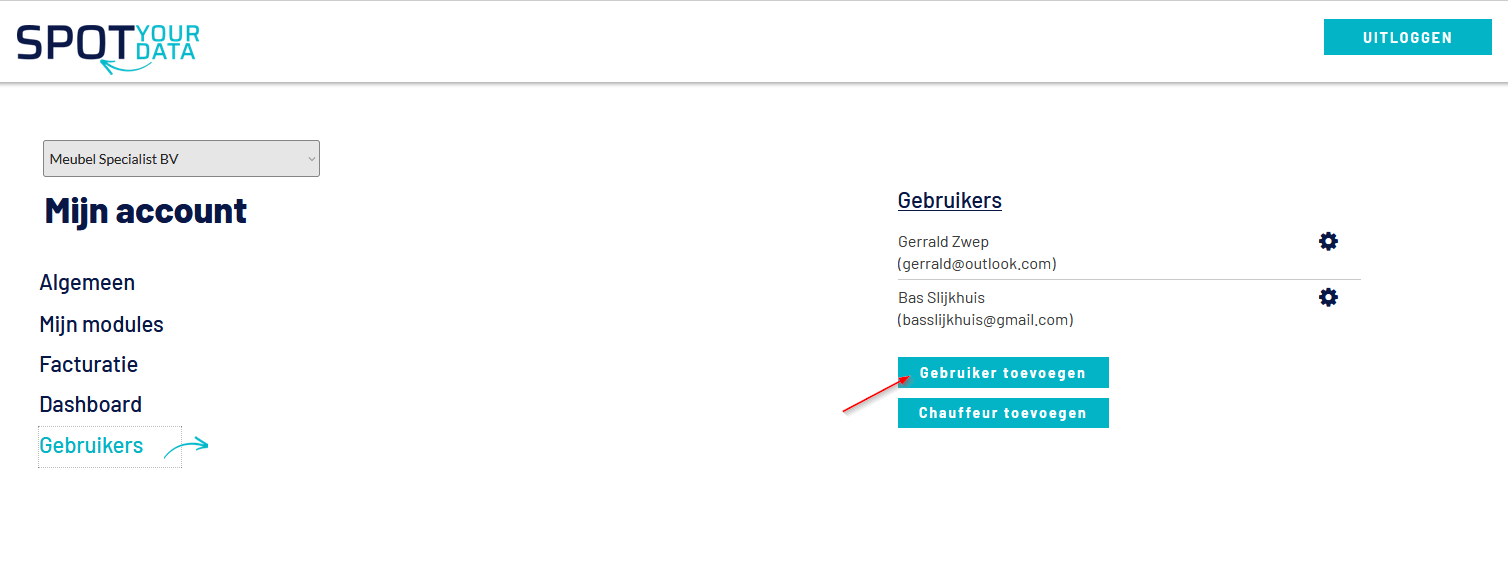Open the Meubel Specialist BV company dropdown
1508x581 pixels.
point(181,159)
